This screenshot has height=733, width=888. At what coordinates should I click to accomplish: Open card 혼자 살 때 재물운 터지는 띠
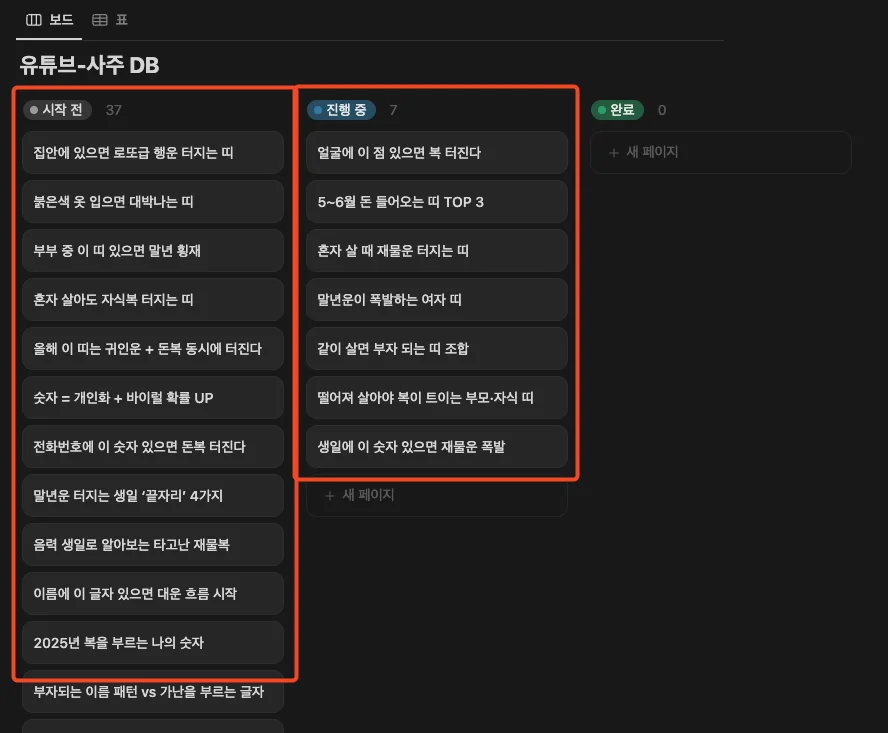click(437, 250)
